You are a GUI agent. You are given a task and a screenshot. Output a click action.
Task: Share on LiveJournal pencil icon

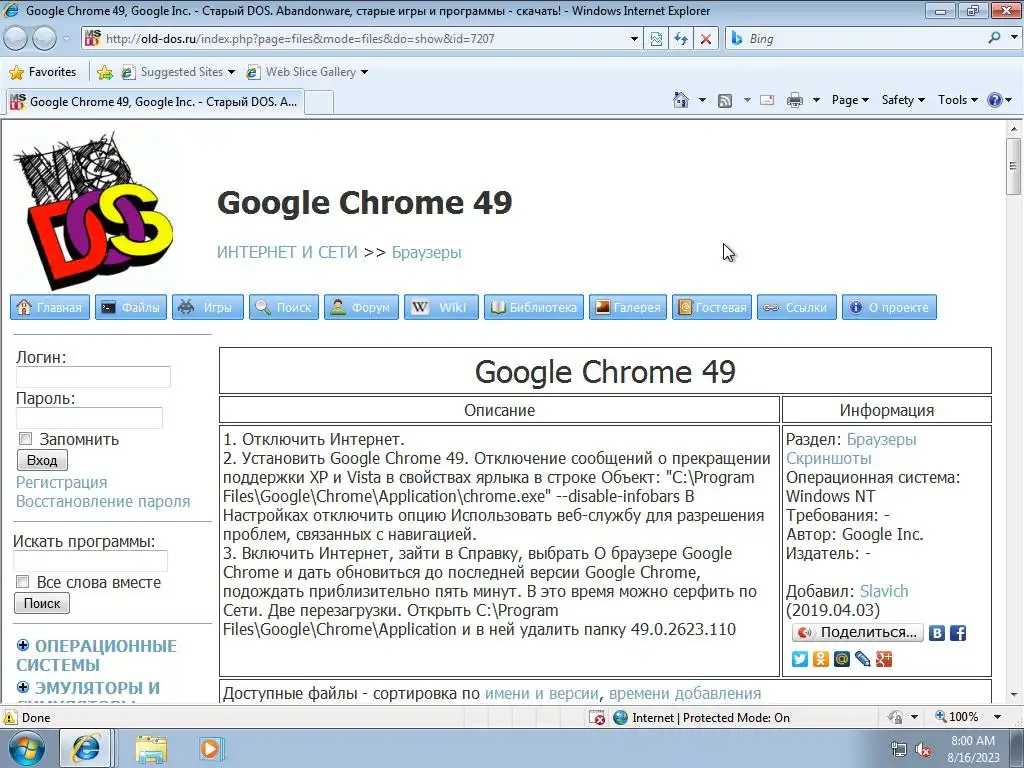863,659
